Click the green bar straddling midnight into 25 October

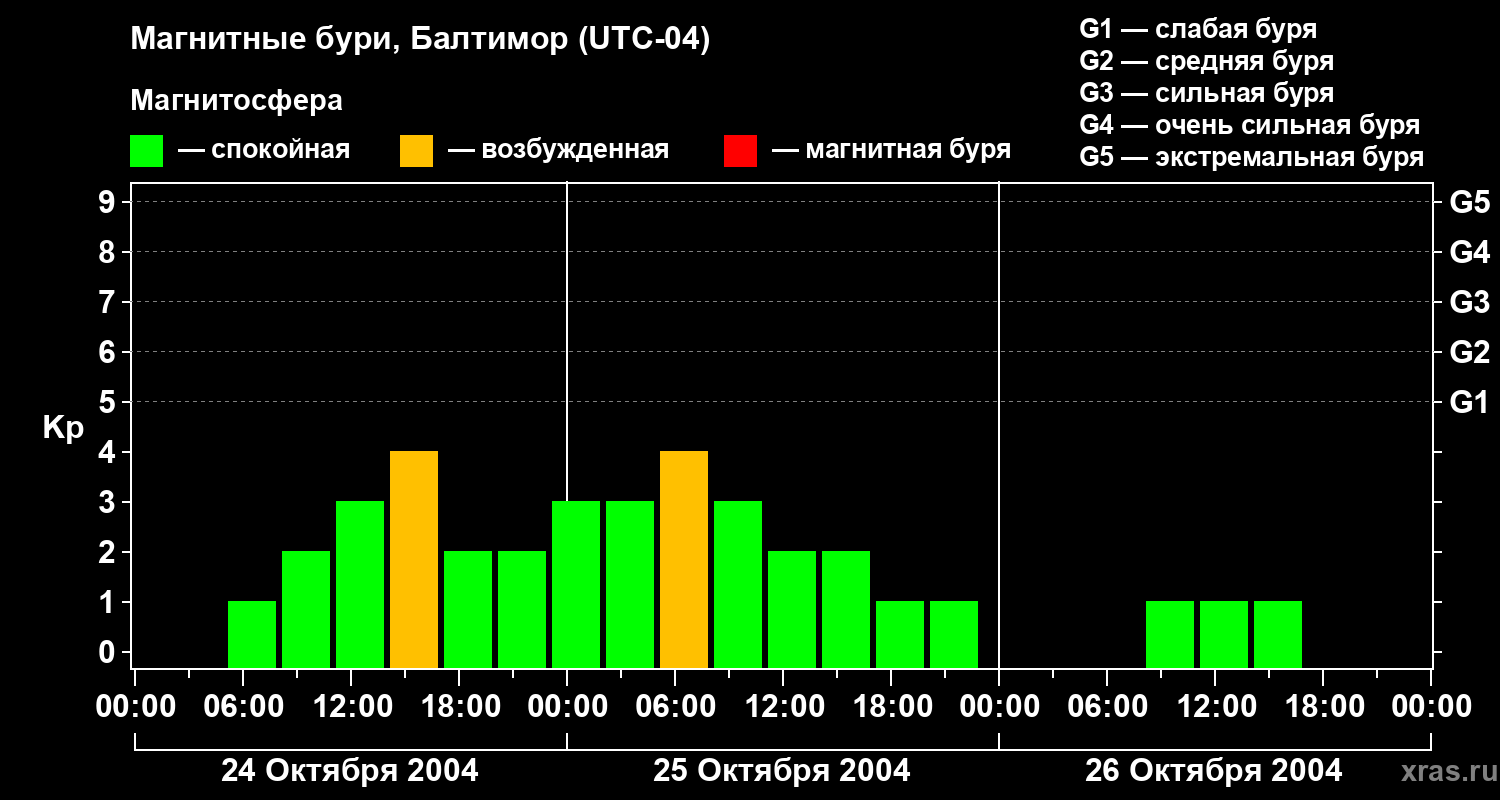(576, 584)
